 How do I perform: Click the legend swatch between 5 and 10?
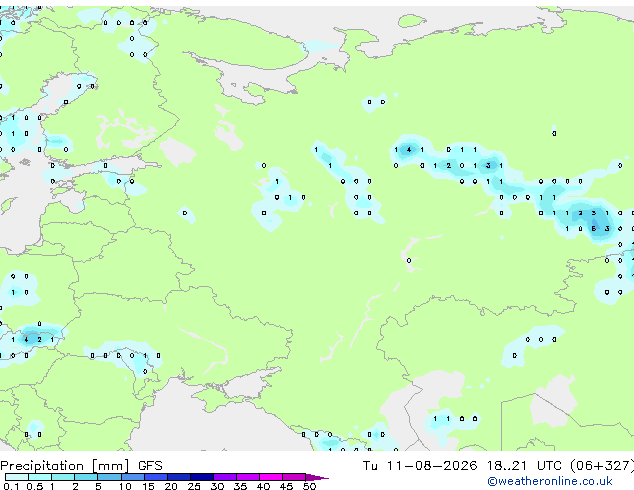[x=110, y=477]
